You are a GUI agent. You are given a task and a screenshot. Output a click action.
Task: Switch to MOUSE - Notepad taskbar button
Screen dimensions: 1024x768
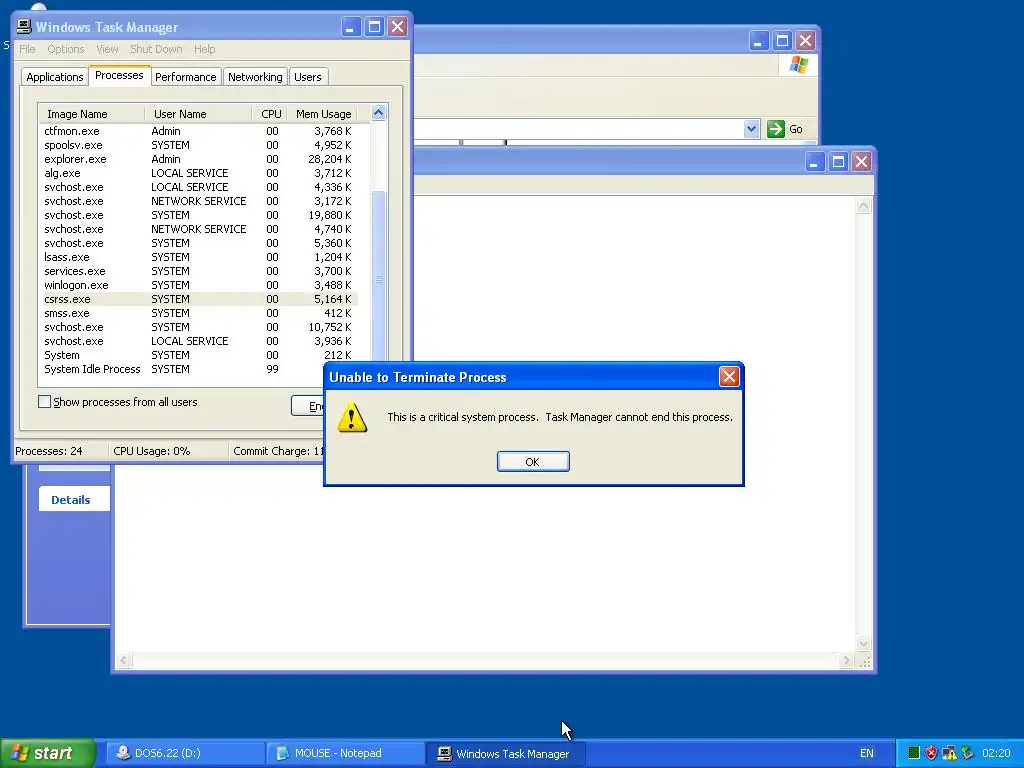tap(346, 753)
